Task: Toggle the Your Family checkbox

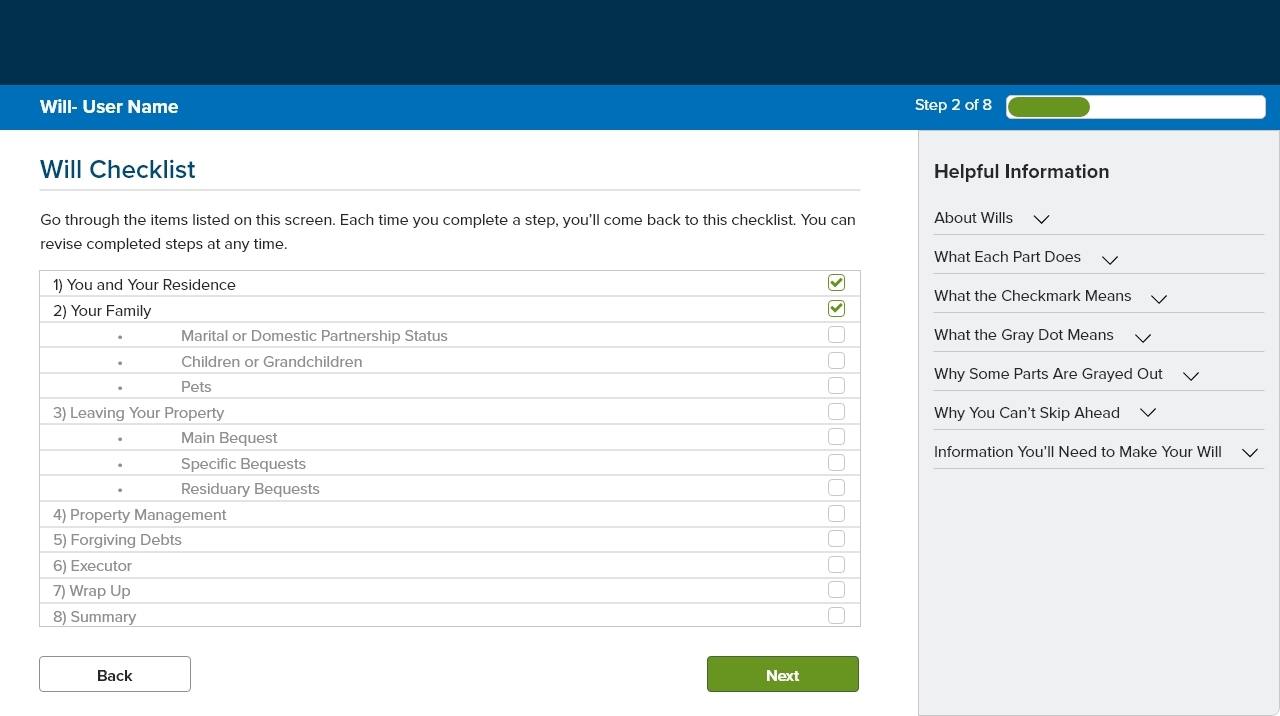Action: pyautogui.click(x=836, y=309)
